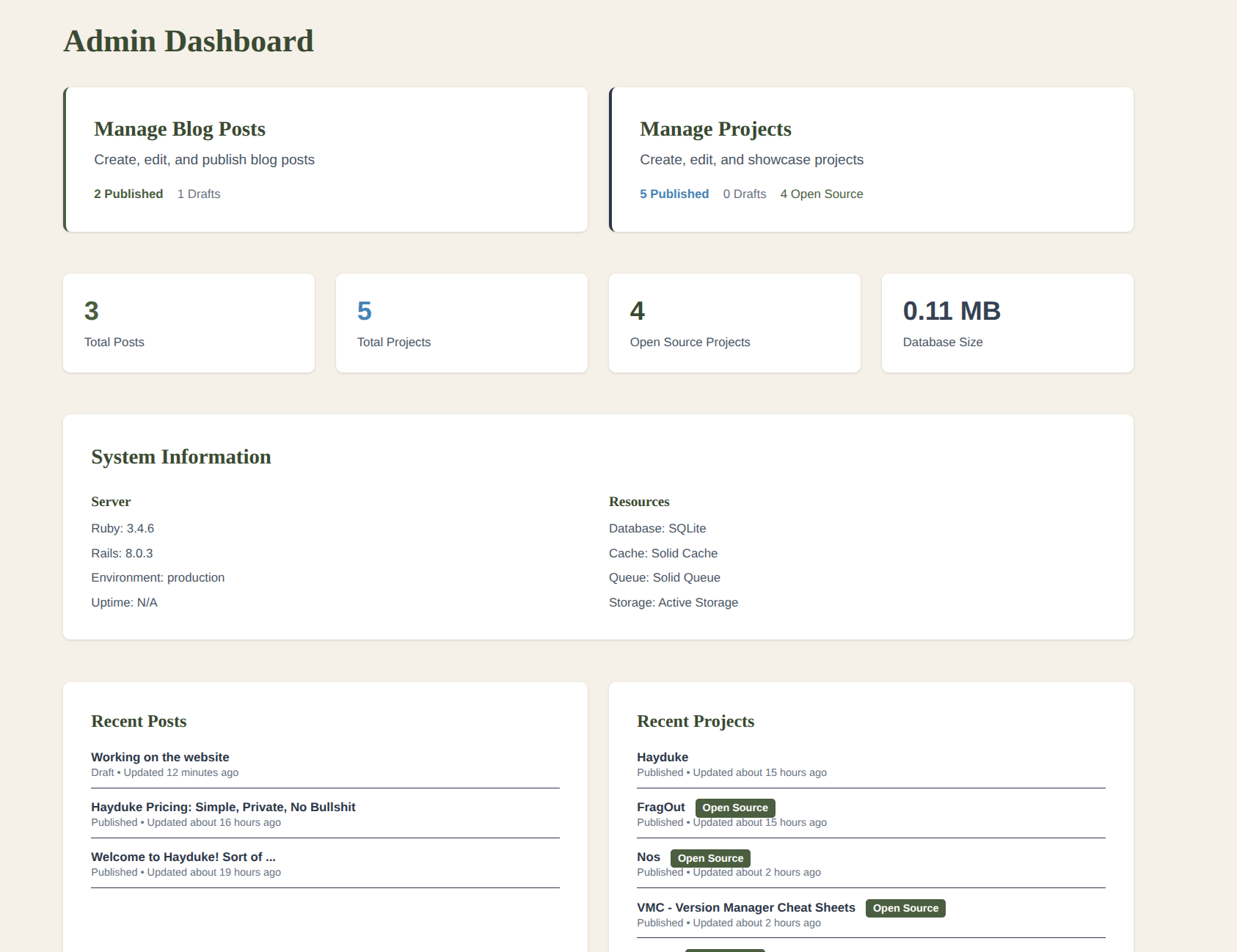Select the Total Posts stat card
Image resolution: width=1237 pixels, height=952 pixels.
[189, 323]
